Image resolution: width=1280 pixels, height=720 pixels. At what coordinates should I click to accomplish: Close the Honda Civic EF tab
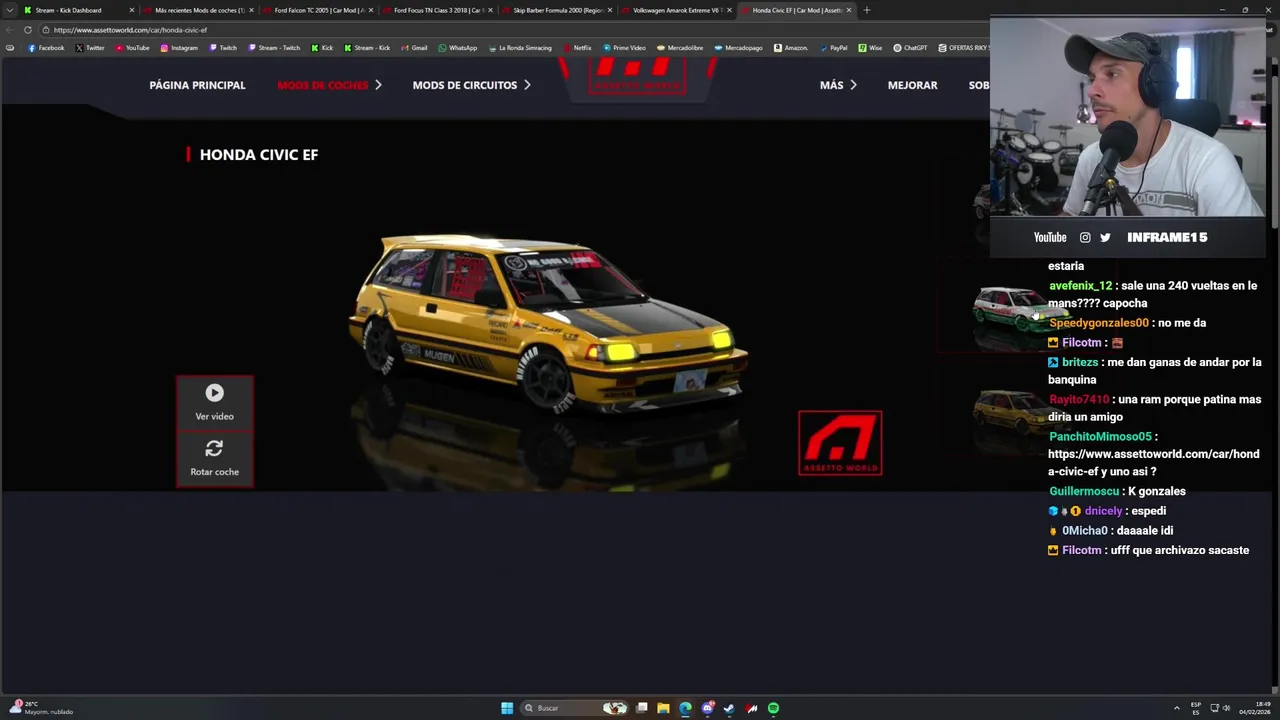(849, 10)
